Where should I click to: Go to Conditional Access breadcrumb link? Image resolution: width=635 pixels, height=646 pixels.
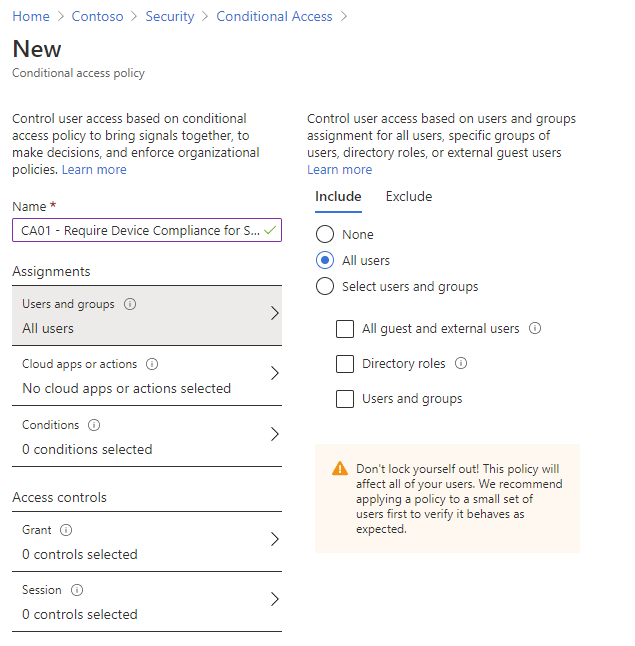click(272, 16)
